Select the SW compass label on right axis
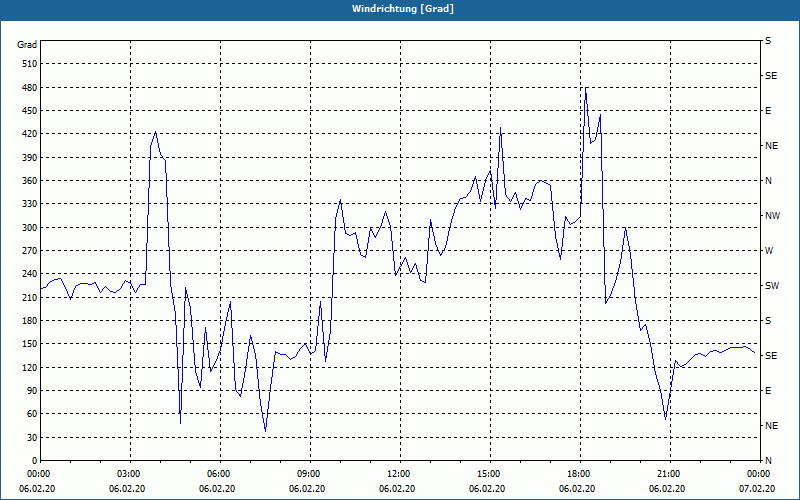This screenshot has width=800, height=500. click(x=772, y=286)
